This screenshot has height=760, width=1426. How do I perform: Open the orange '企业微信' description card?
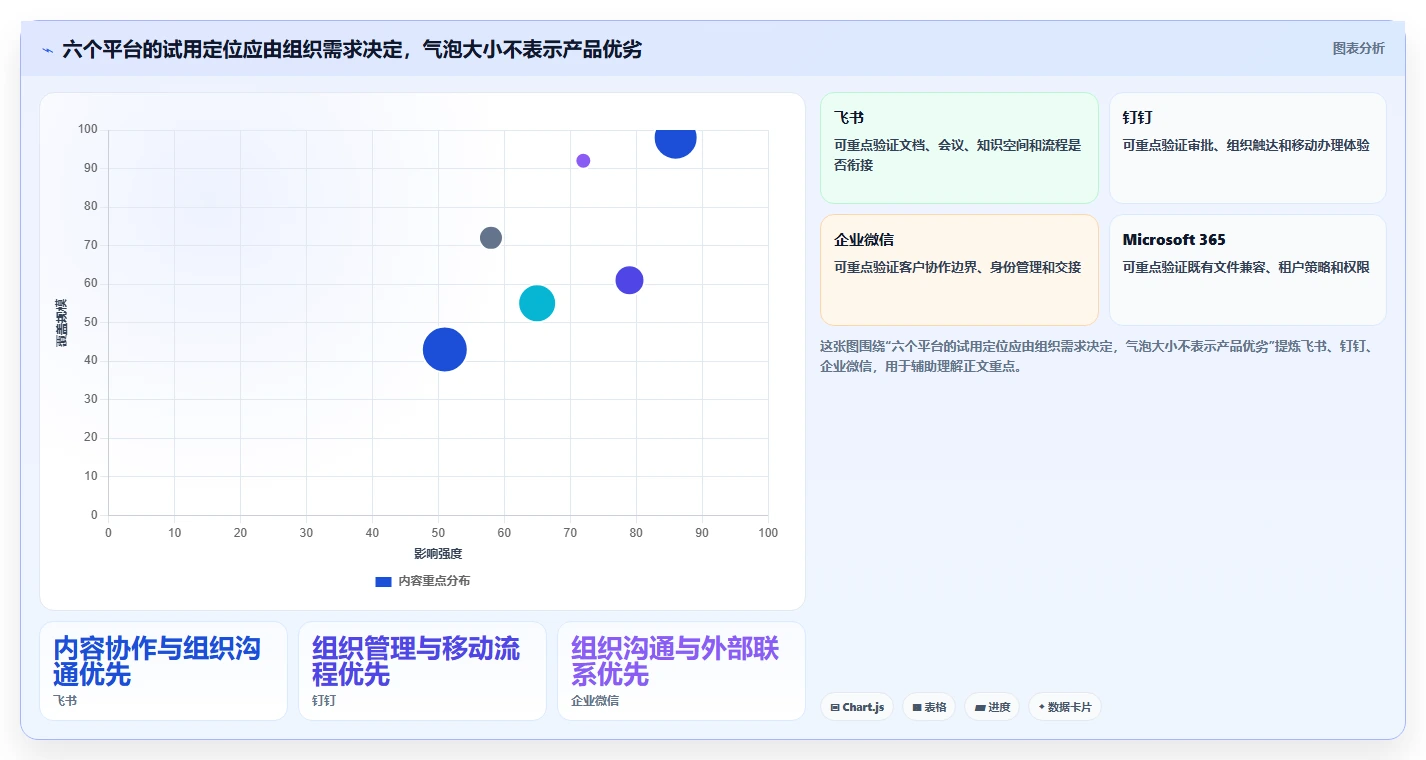click(x=959, y=270)
